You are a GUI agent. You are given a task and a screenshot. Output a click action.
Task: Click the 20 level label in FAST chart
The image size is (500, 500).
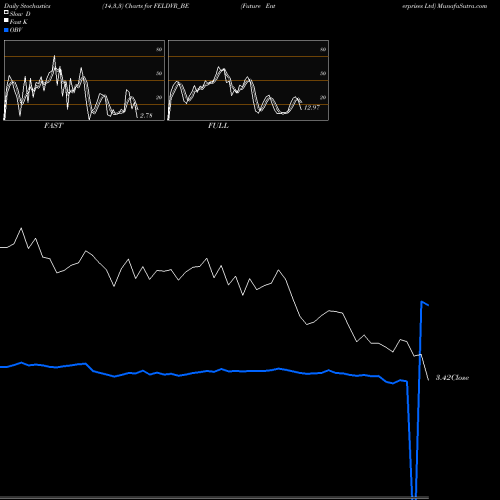pos(159,97)
